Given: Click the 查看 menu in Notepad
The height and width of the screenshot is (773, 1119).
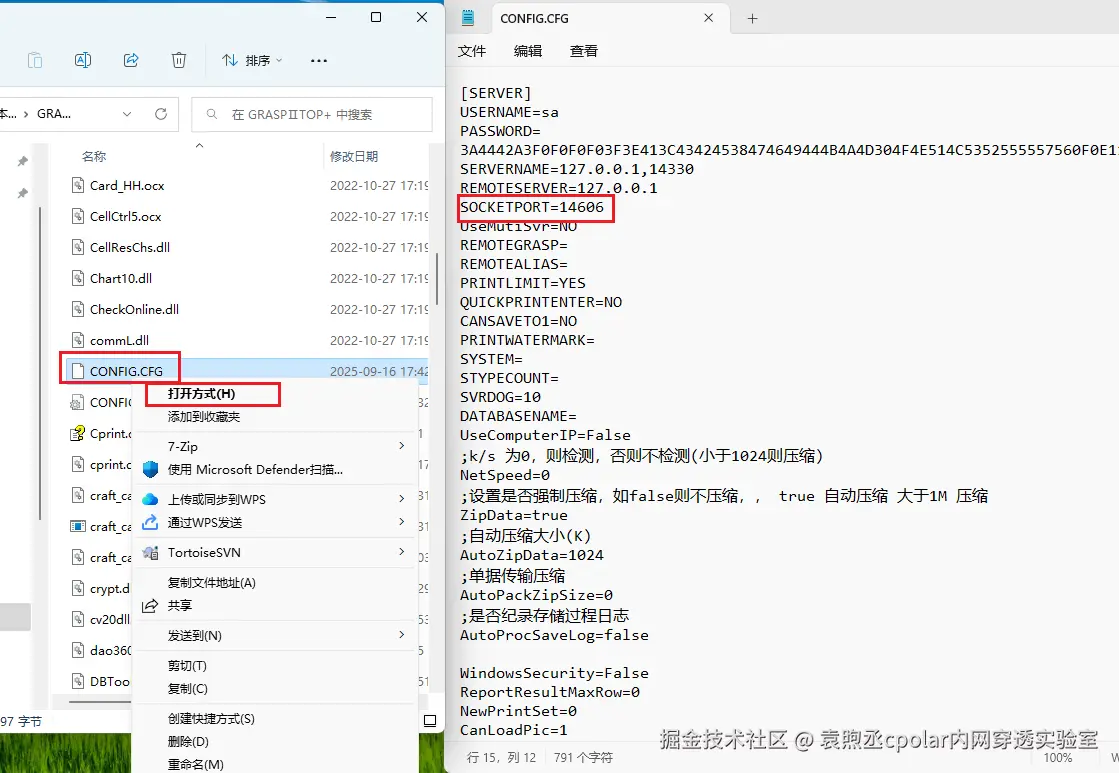Looking at the screenshot, I should (584, 51).
